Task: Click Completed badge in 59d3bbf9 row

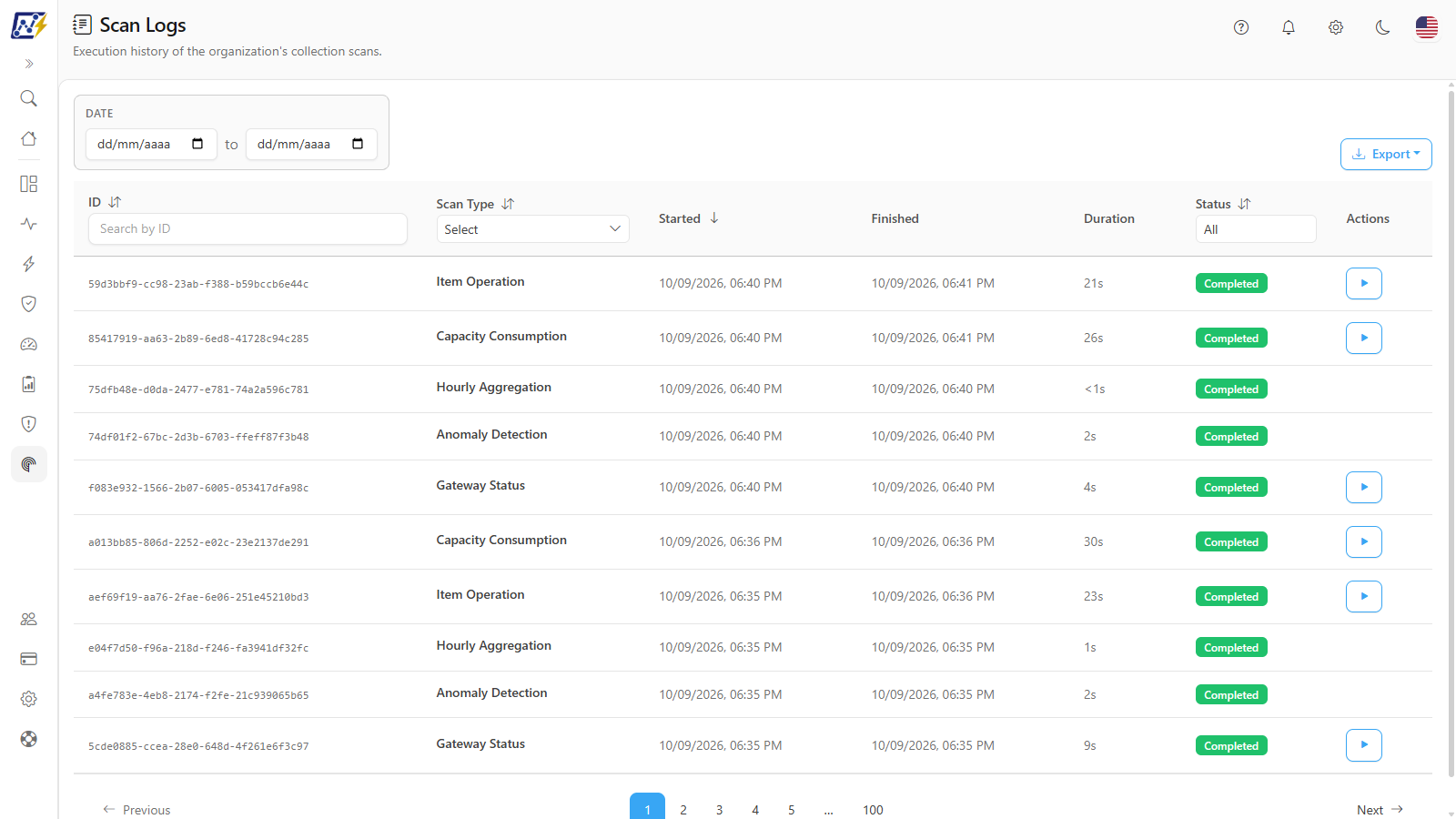Action: click(1231, 284)
